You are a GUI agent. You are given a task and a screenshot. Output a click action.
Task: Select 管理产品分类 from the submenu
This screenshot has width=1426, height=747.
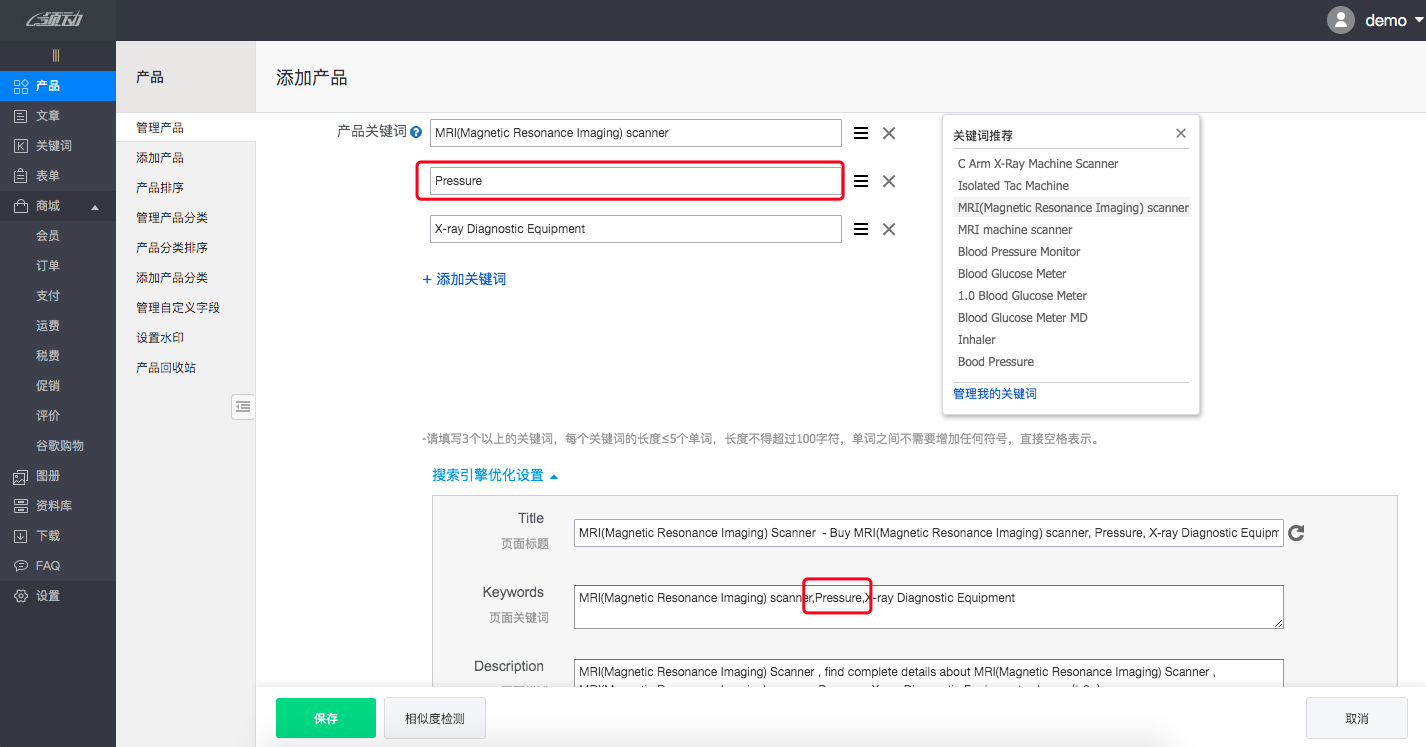(x=172, y=218)
